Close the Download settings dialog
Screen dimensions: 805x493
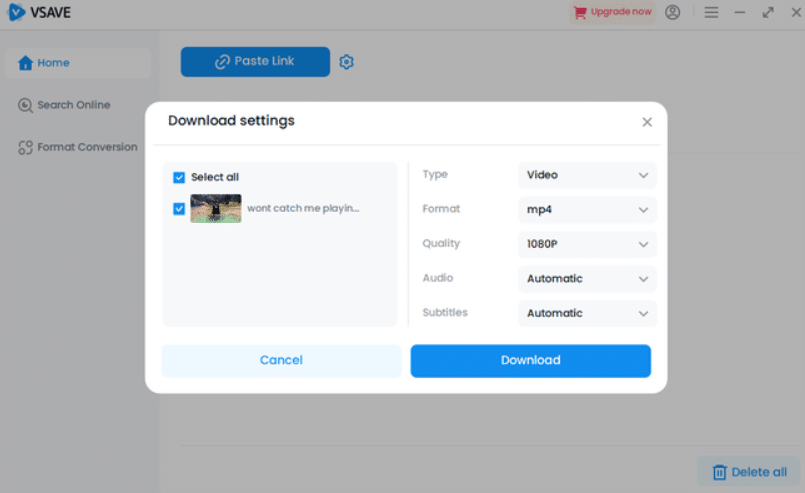click(647, 122)
